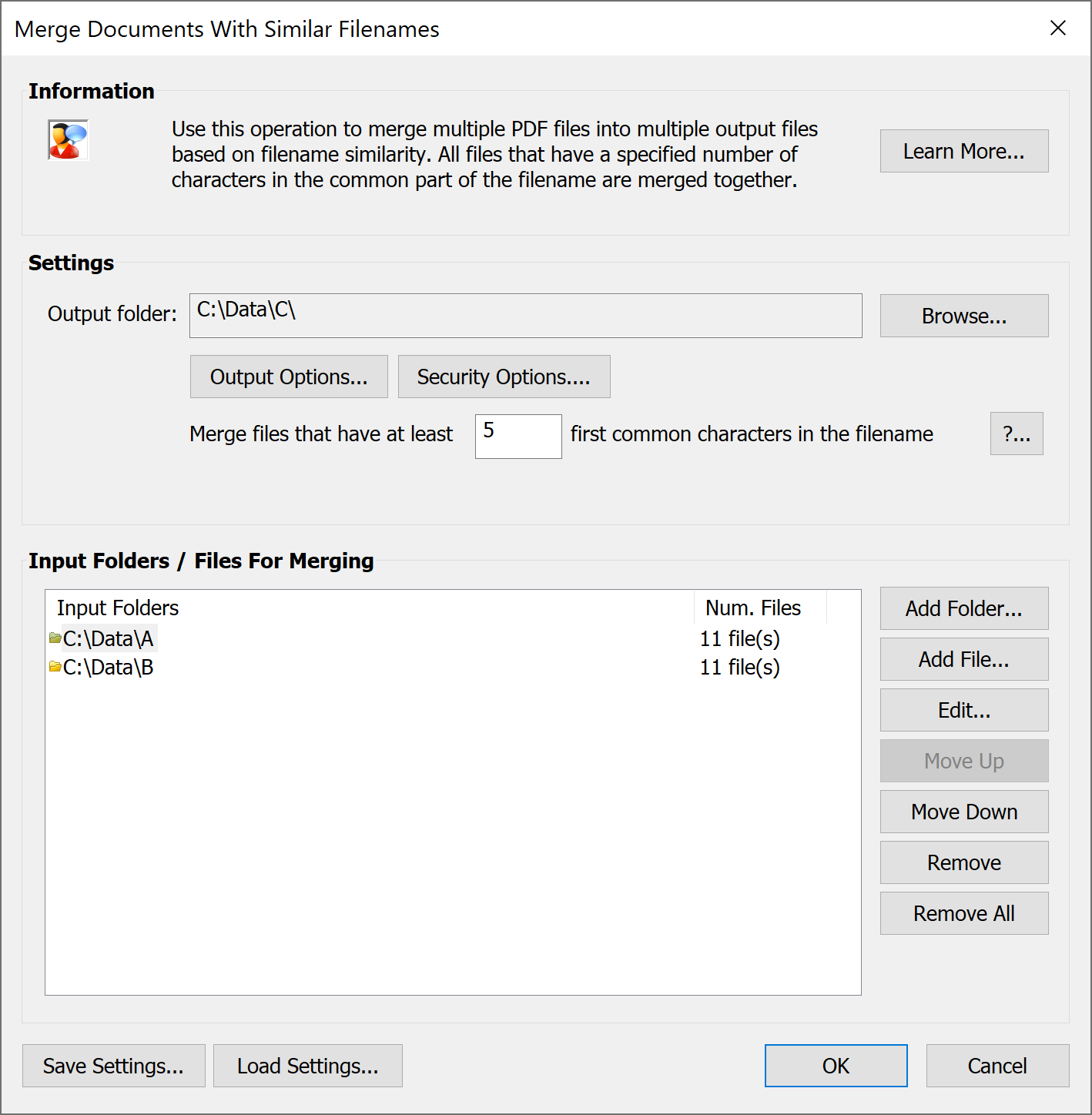Image resolution: width=1092 pixels, height=1115 pixels.
Task: Move the selected folder down
Action: 963,812
